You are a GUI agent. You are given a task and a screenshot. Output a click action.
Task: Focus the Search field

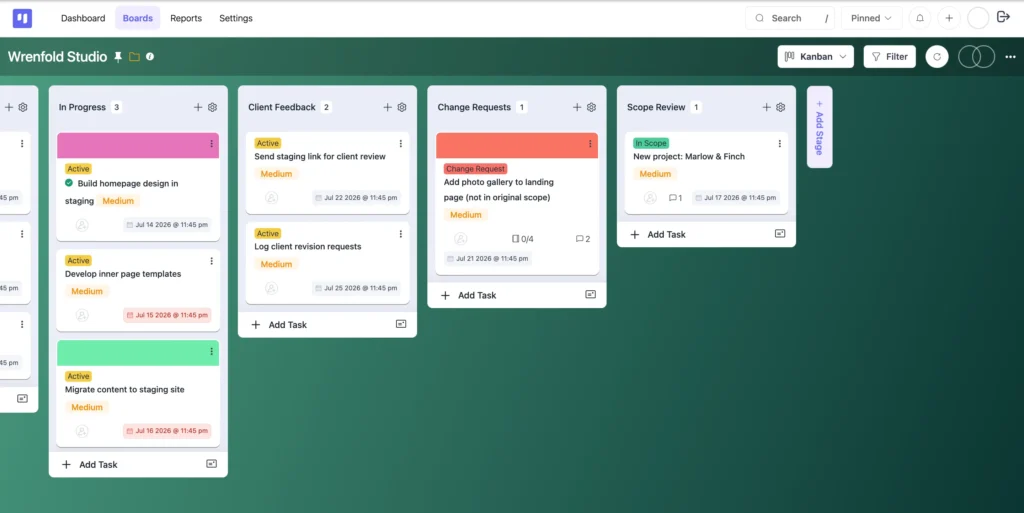point(791,18)
